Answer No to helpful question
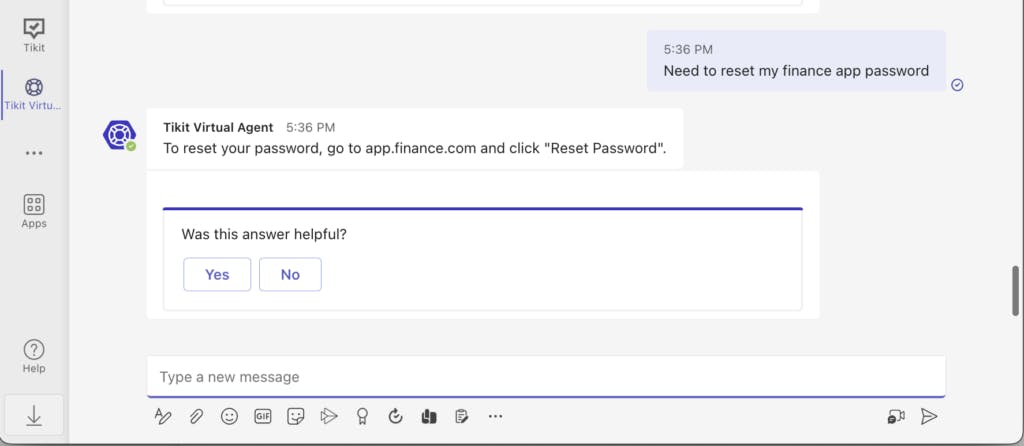Image resolution: width=1024 pixels, height=446 pixels. pos(290,275)
